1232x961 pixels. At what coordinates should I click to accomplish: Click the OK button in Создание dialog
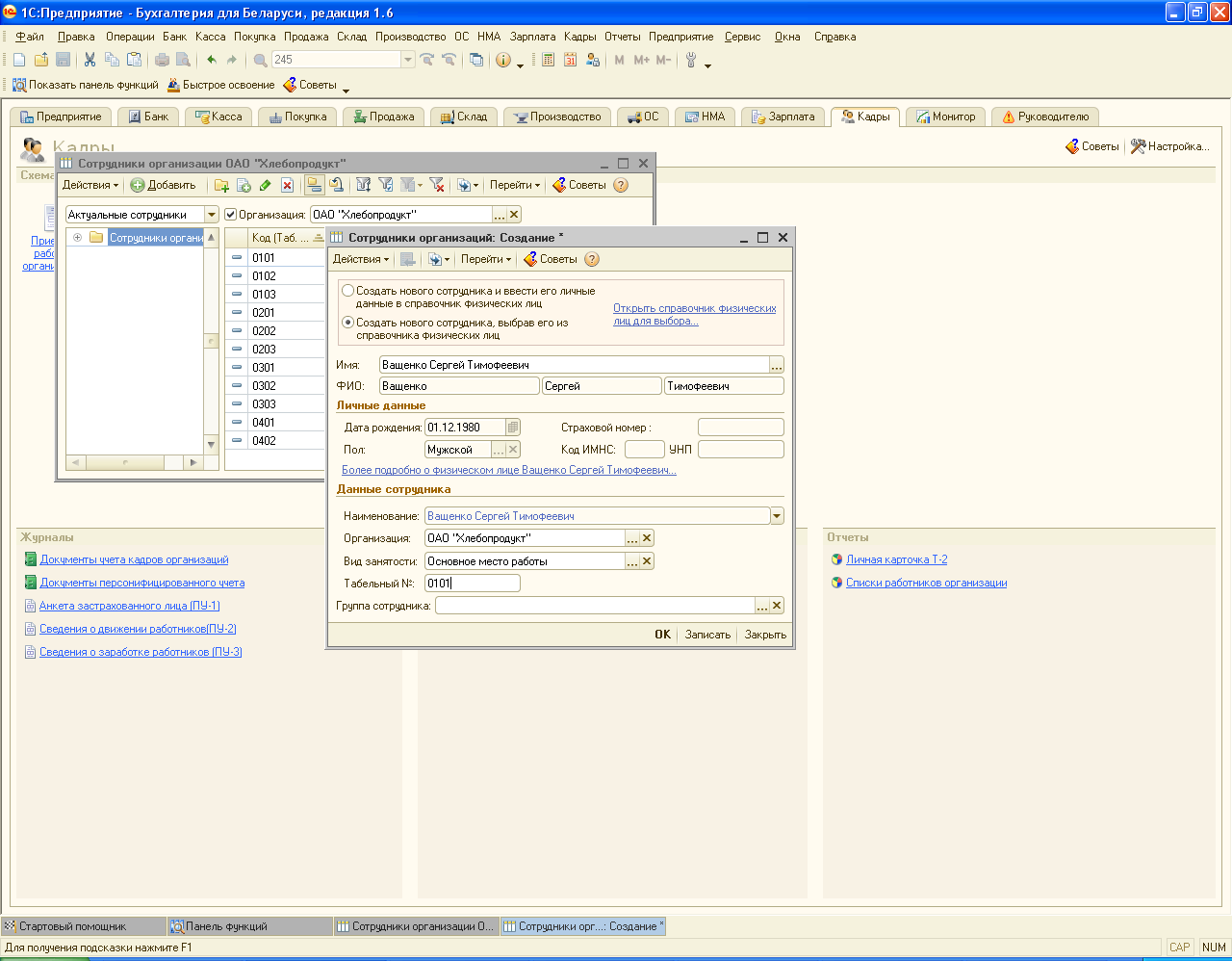[x=662, y=635]
